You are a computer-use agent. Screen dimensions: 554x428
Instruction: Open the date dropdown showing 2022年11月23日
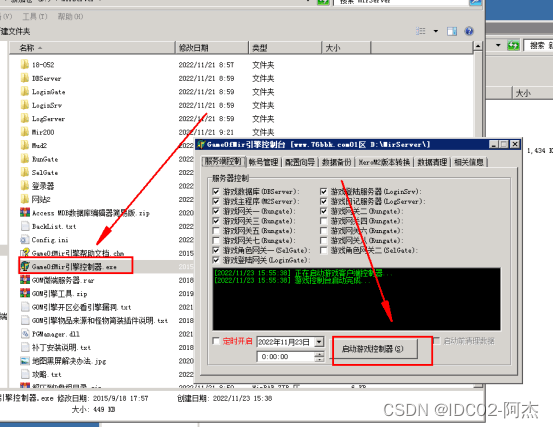[319, 342]
